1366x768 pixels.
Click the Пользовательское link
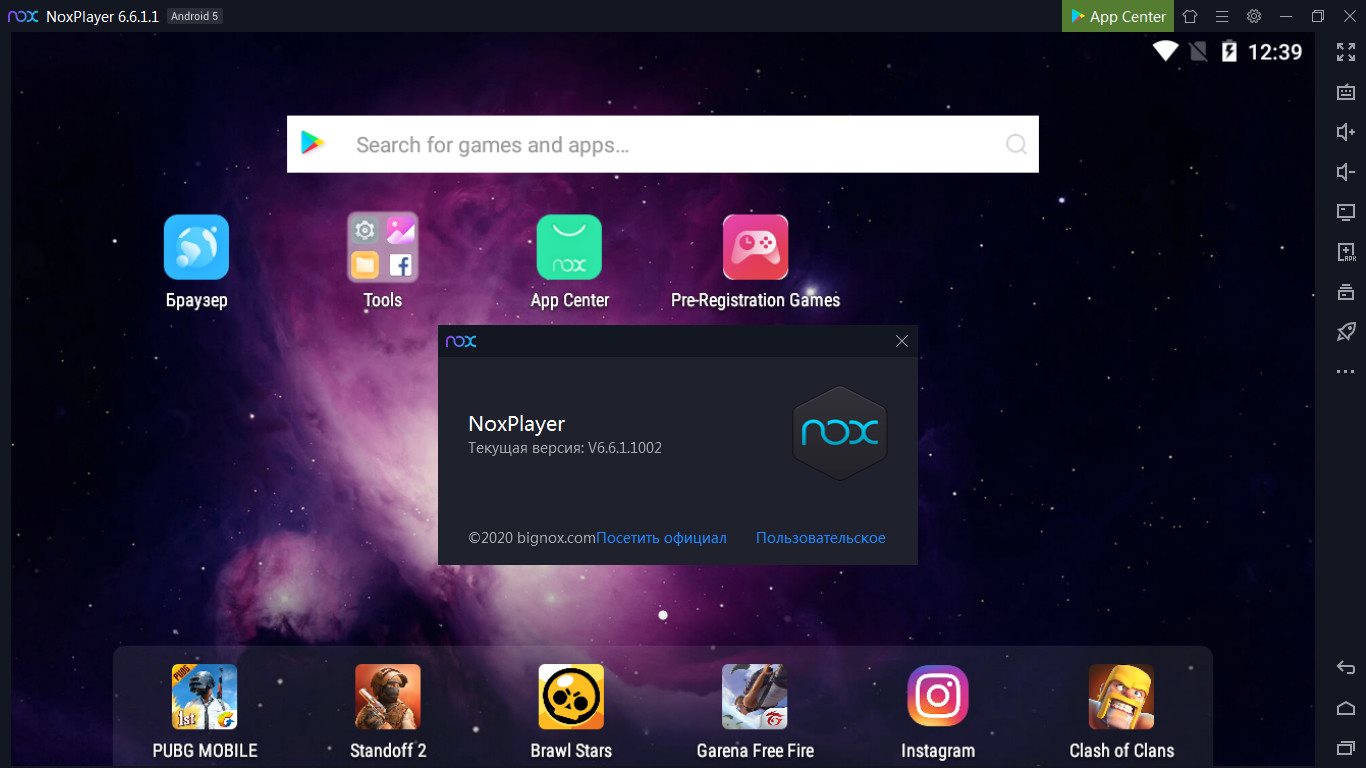click(820, 538)
